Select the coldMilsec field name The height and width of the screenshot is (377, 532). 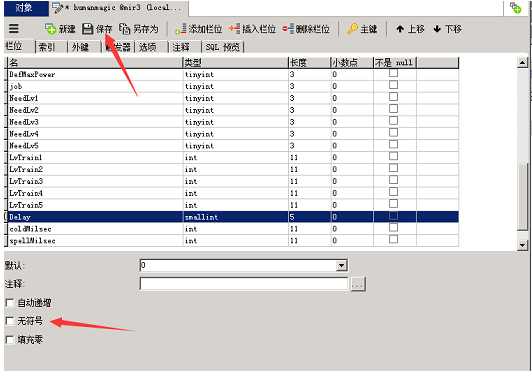pyautogui.click(x=31, y=229)
